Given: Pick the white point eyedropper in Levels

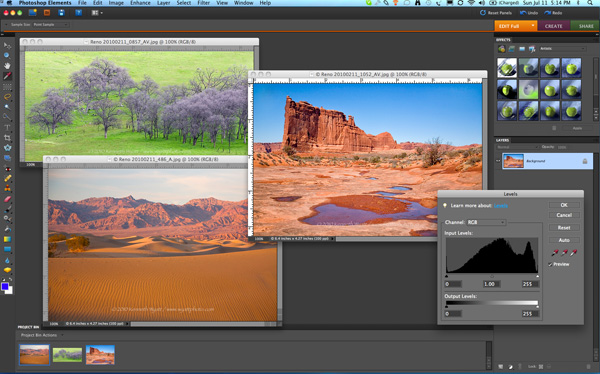Looking at the screenshot, I should pos(573,253).
